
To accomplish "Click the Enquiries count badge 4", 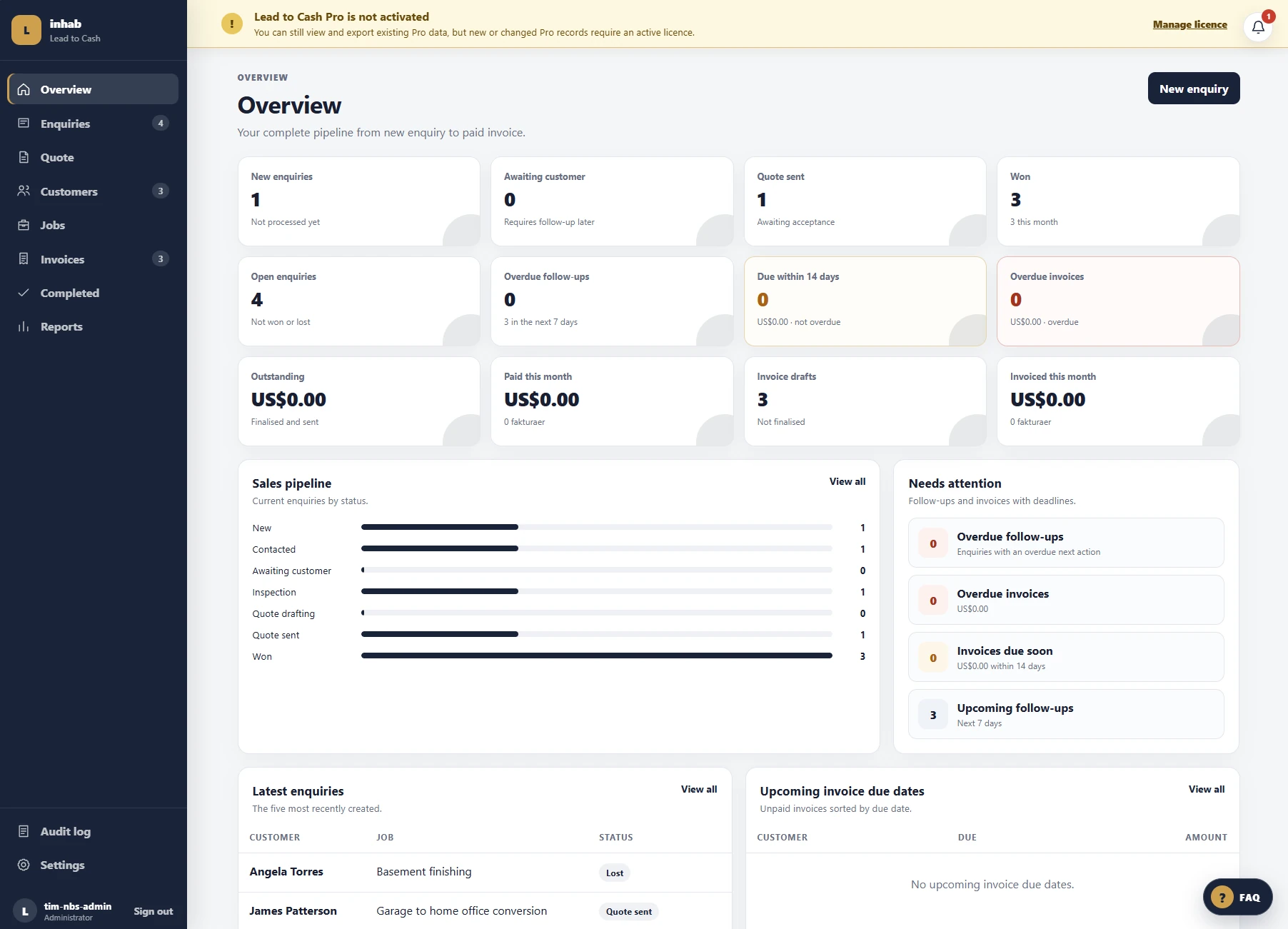I will (161, 123).
